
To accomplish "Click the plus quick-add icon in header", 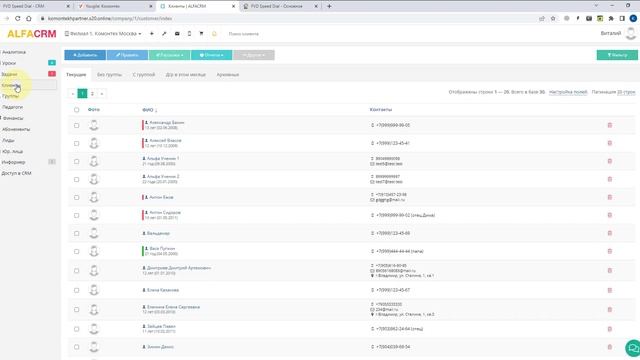I will pyautogui.click(x=152, y=33).
